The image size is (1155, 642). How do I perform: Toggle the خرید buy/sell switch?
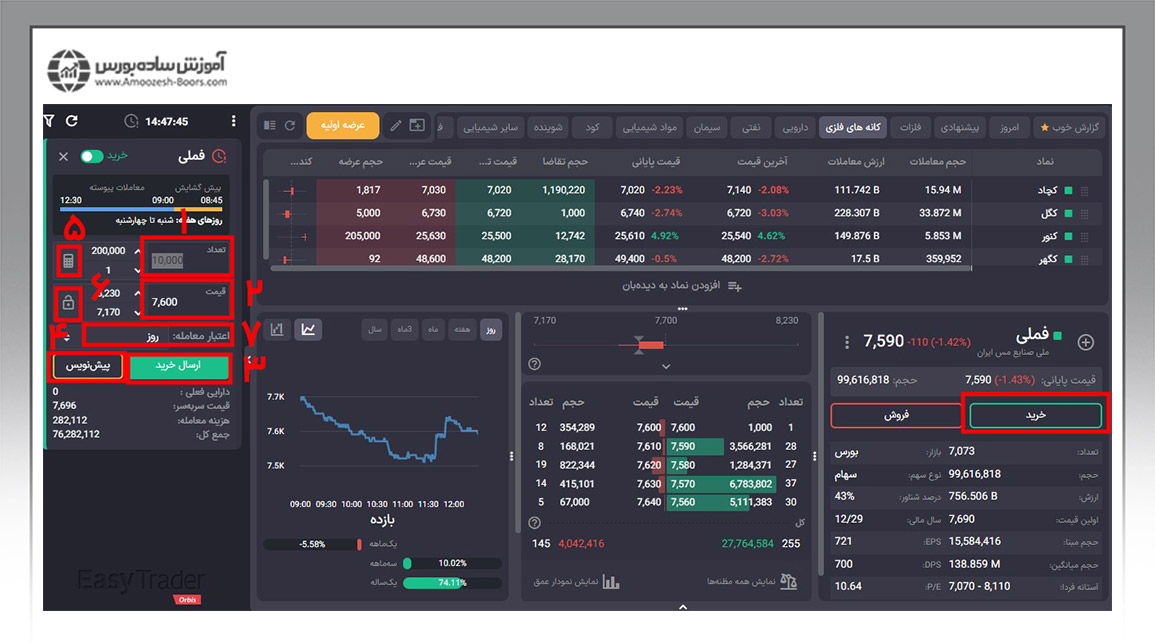pyautogui.click(x=92, y=156)
